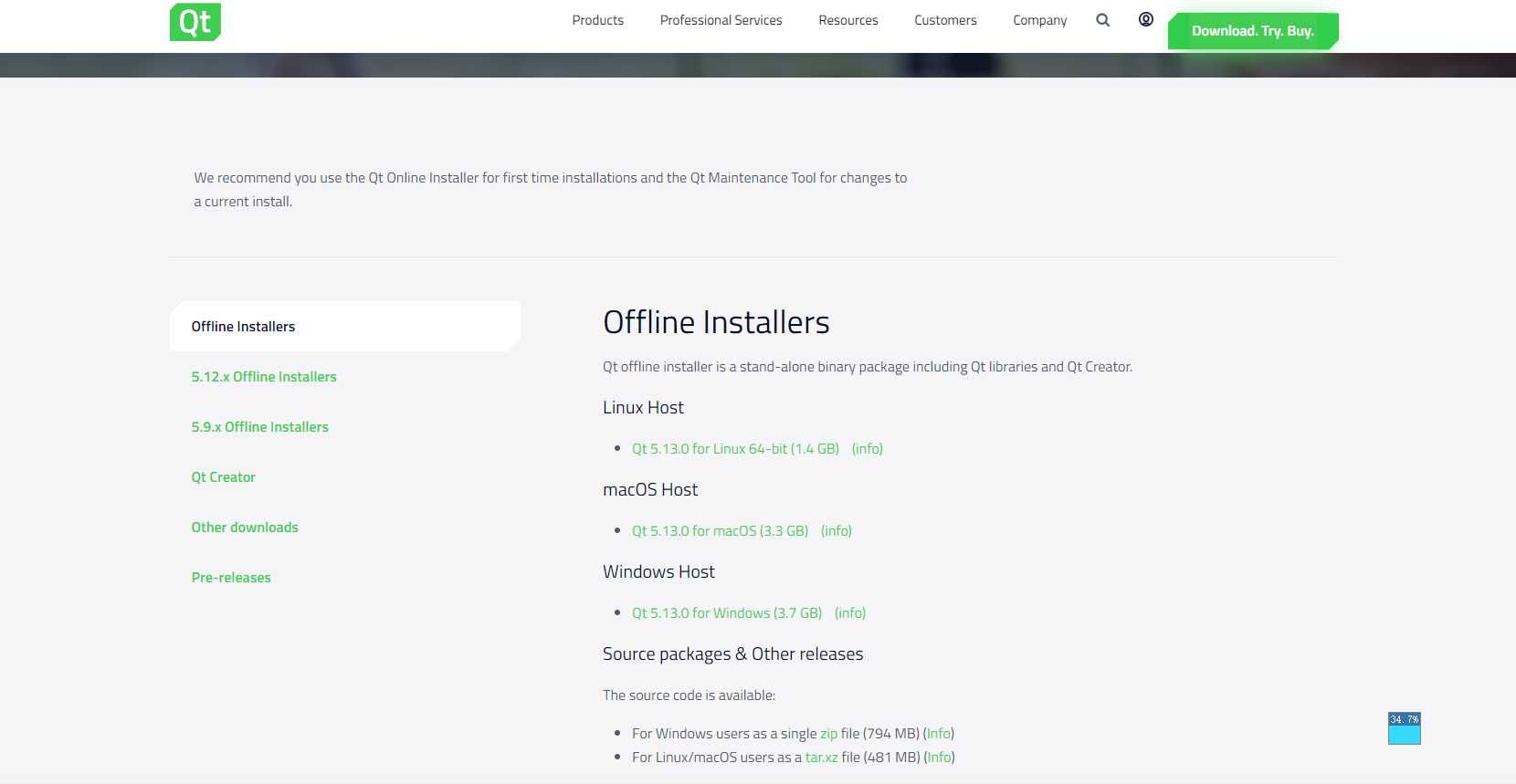Image resolution: width=1516 pixels, height=784 pixels.
Task: Click the 'Linux Host' heading
Action: pyautogui.click(x=643, y=408)
